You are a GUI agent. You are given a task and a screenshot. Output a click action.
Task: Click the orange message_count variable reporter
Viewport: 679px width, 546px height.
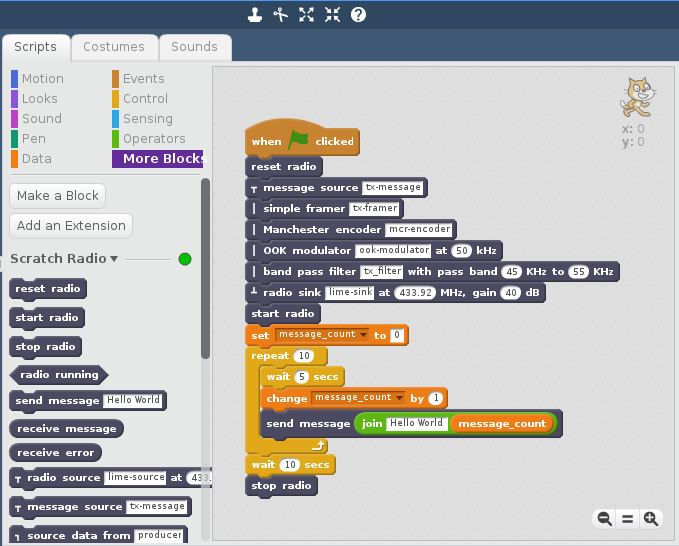(502, 423)
